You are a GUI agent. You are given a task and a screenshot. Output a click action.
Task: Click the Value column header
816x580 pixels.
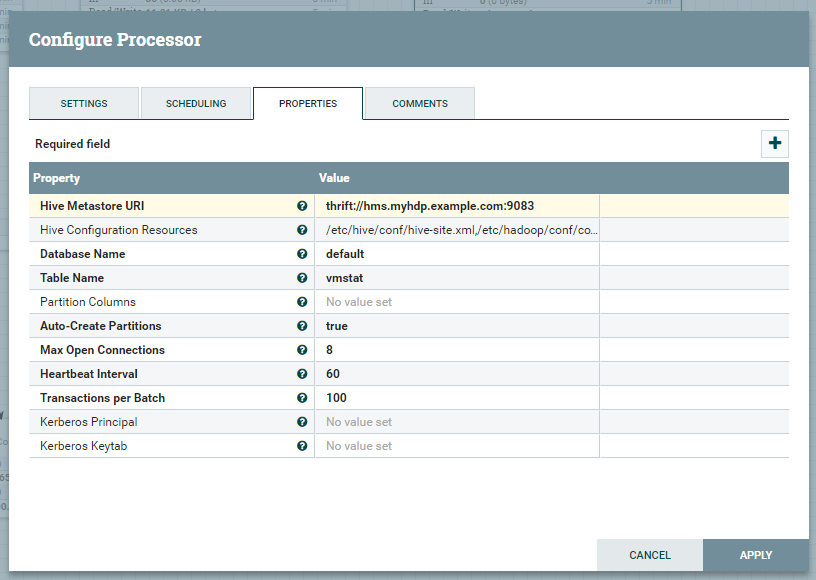[x=334, y=178]
